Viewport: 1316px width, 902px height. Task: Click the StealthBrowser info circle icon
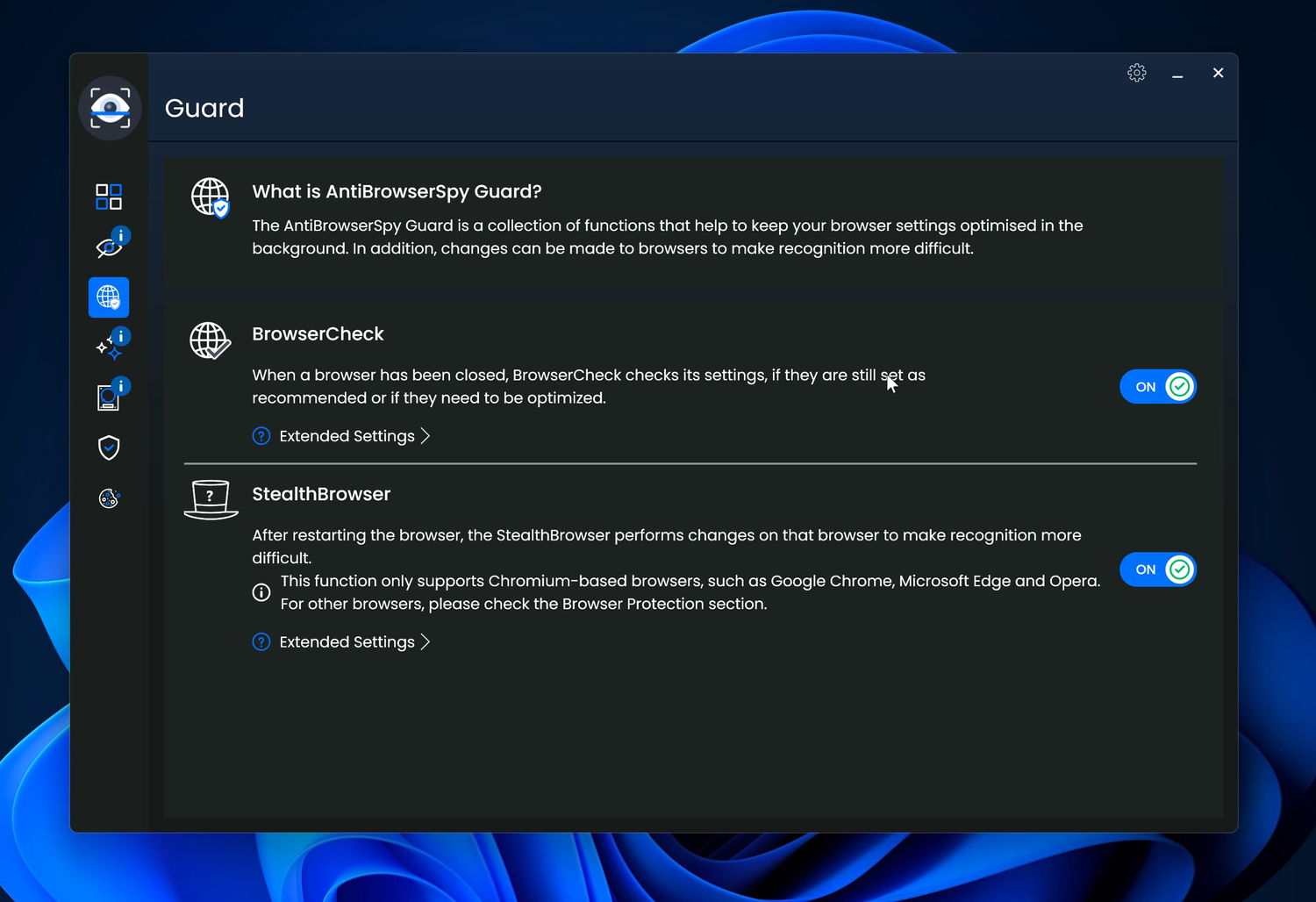(x=261, y=592)
